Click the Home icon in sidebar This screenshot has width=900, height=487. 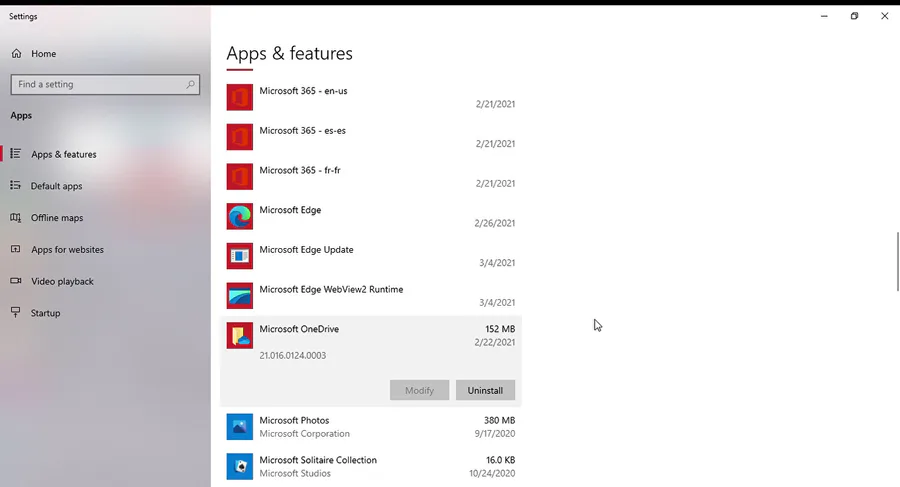pos(16,53)
